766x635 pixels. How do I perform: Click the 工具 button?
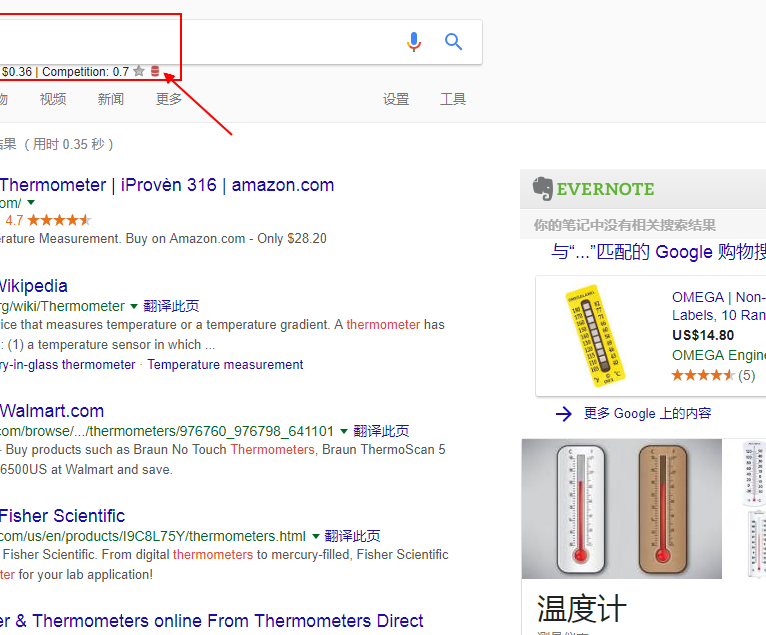tap(453, 99)
